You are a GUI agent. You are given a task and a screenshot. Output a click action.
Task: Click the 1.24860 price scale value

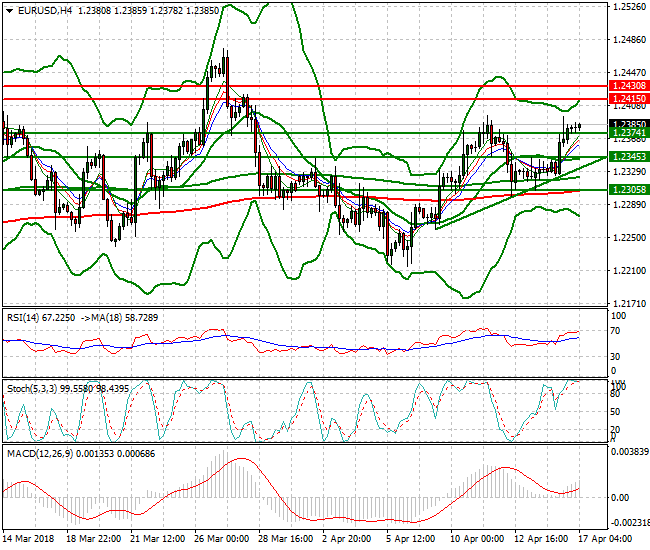click(x=629, y=40)
